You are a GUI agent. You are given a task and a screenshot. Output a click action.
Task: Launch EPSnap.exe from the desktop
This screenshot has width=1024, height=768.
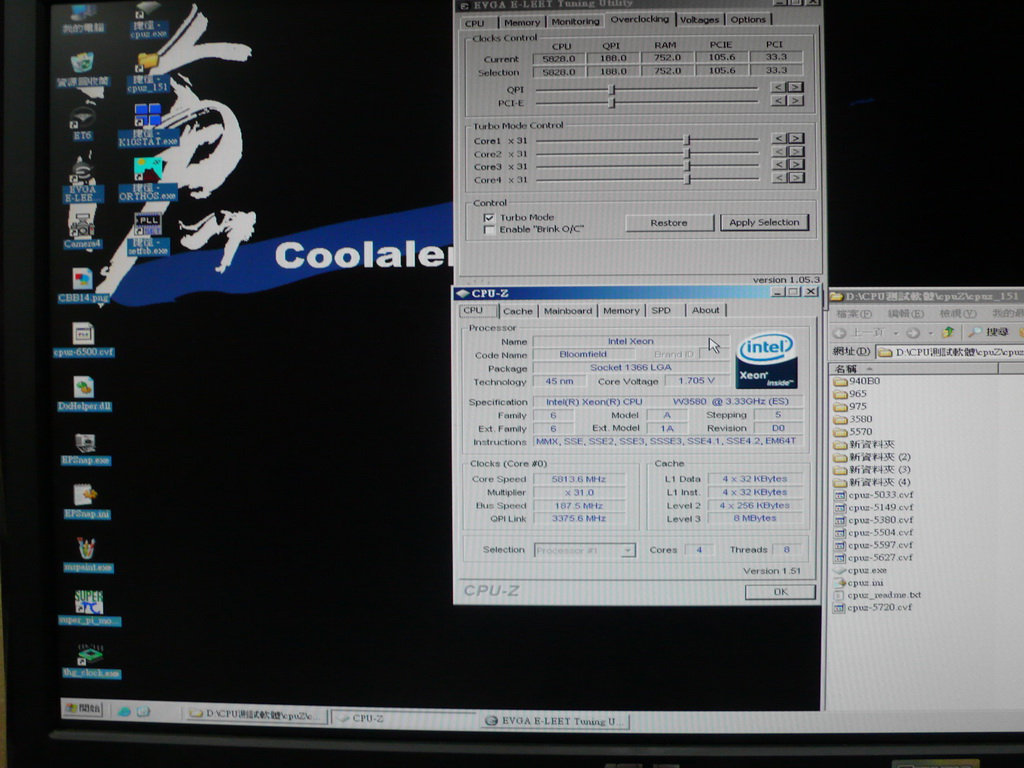[86, 449]
